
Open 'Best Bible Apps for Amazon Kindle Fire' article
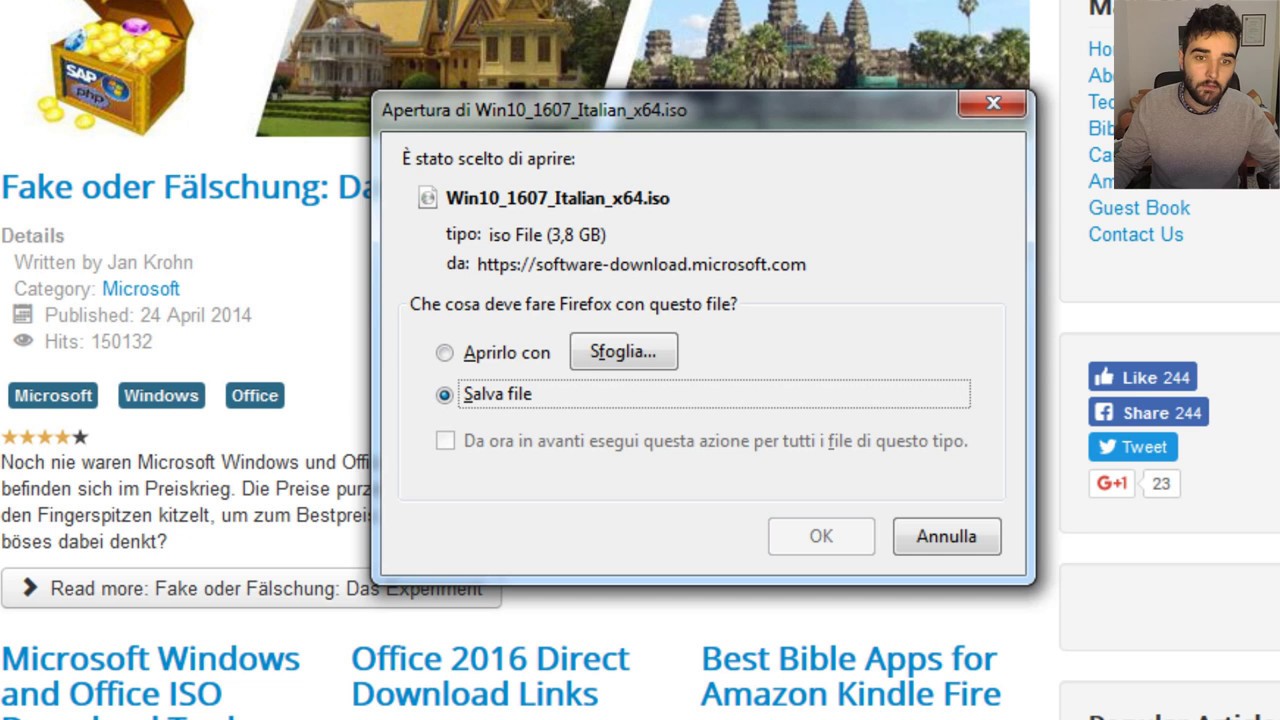click(x=851, y=676)
